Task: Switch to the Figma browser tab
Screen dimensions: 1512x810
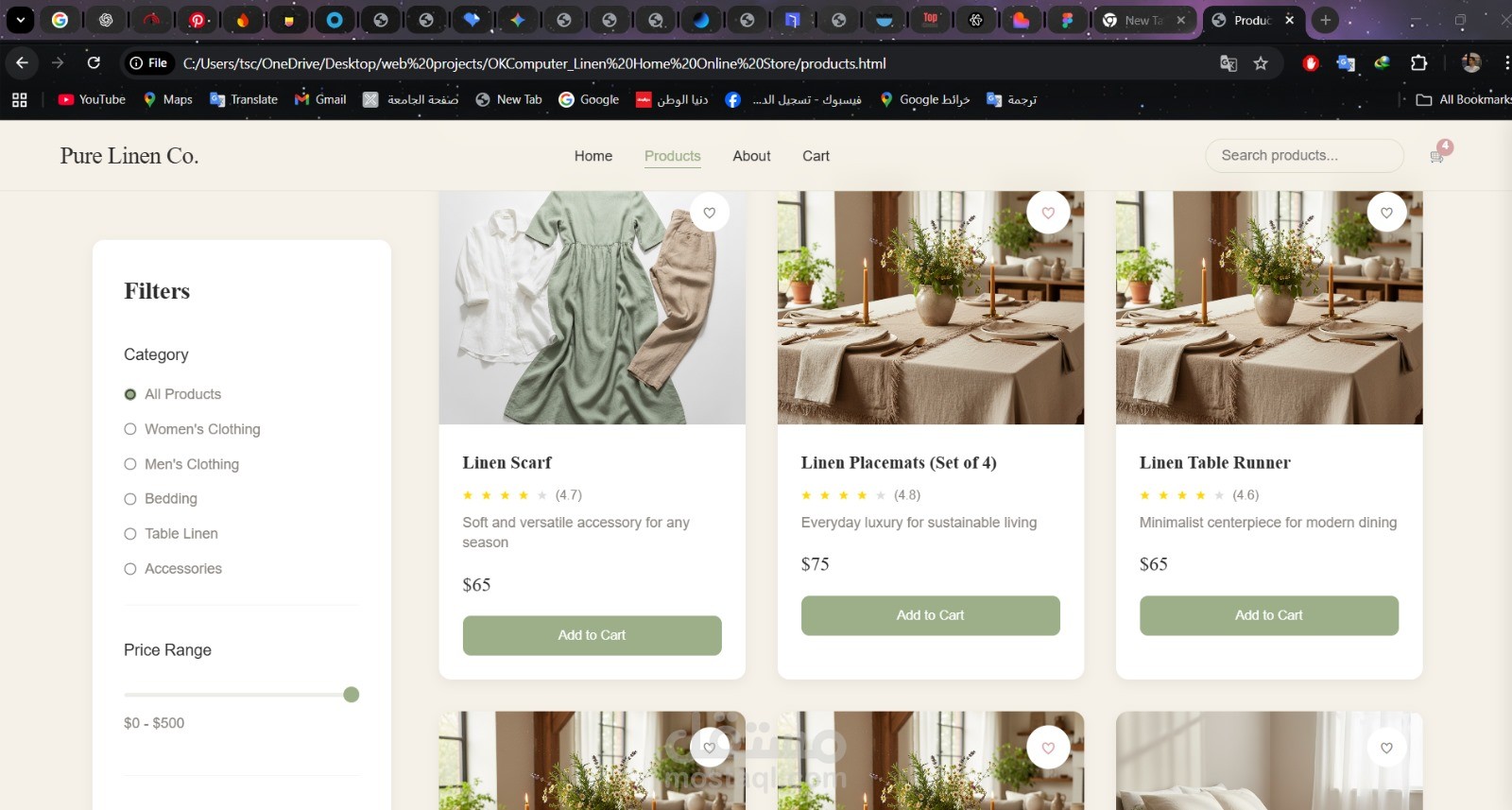Action: pyautogui.click(x=1067, y=20)
